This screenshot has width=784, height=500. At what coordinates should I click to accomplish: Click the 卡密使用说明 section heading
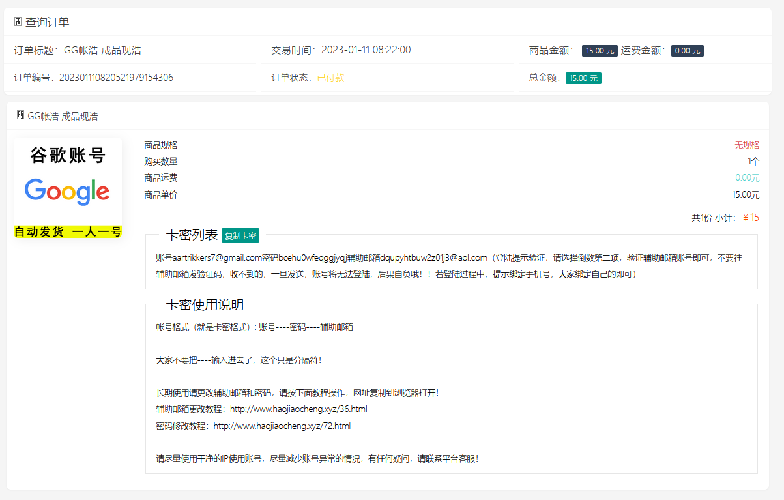coord(204,305)
